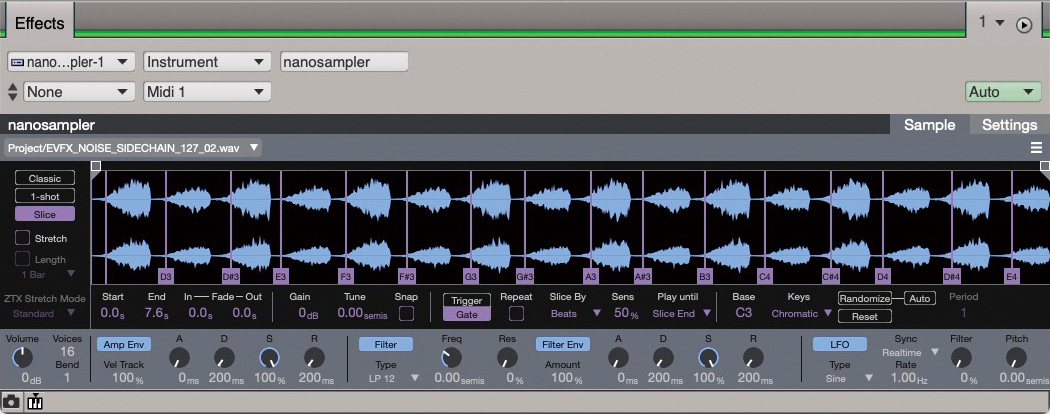This screenshot has height=414, width=1050.
Task: Click the Sens 50% value
Action: [x=626, y=313]
